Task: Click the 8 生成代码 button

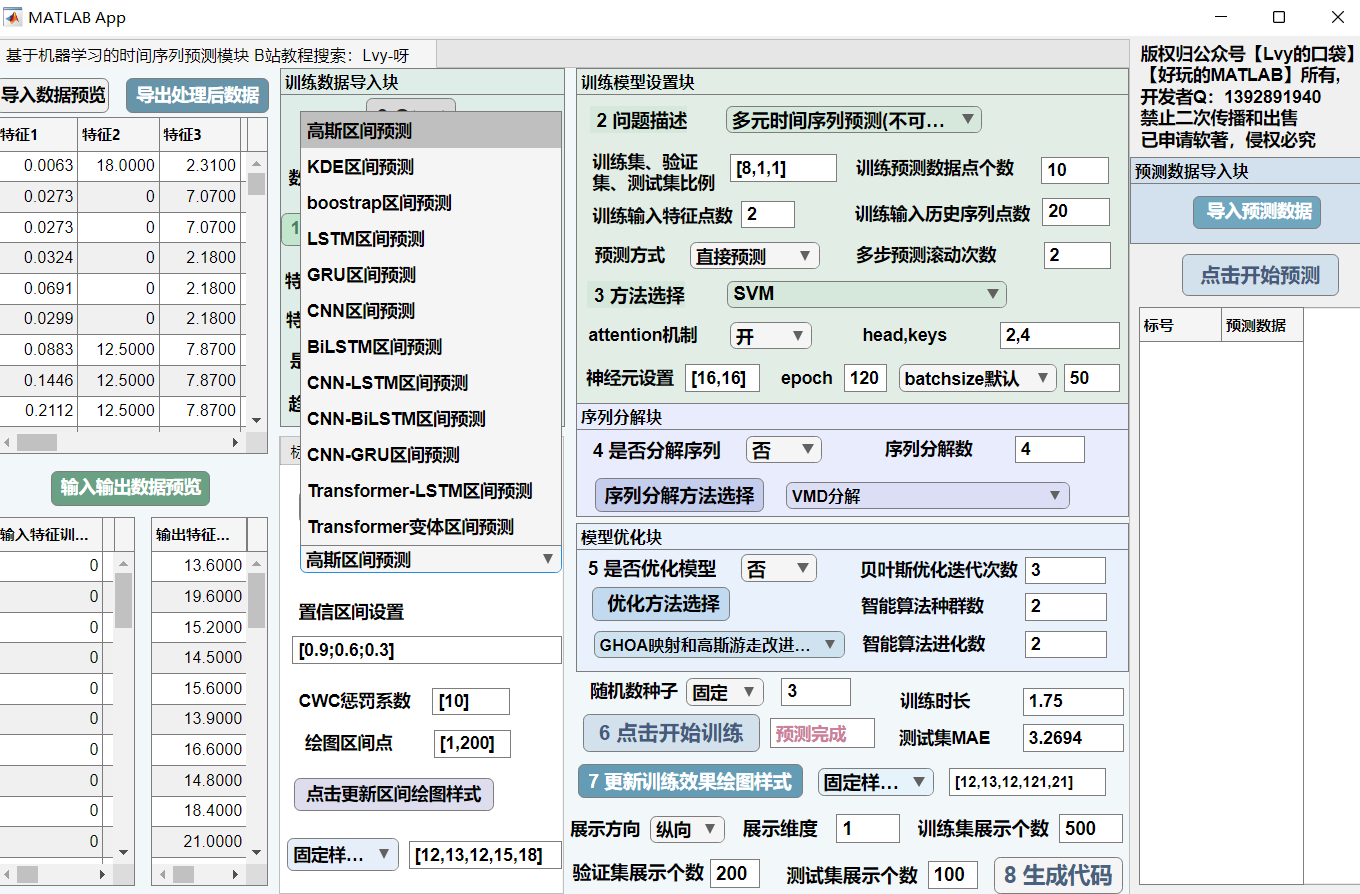Action: 1057,875
